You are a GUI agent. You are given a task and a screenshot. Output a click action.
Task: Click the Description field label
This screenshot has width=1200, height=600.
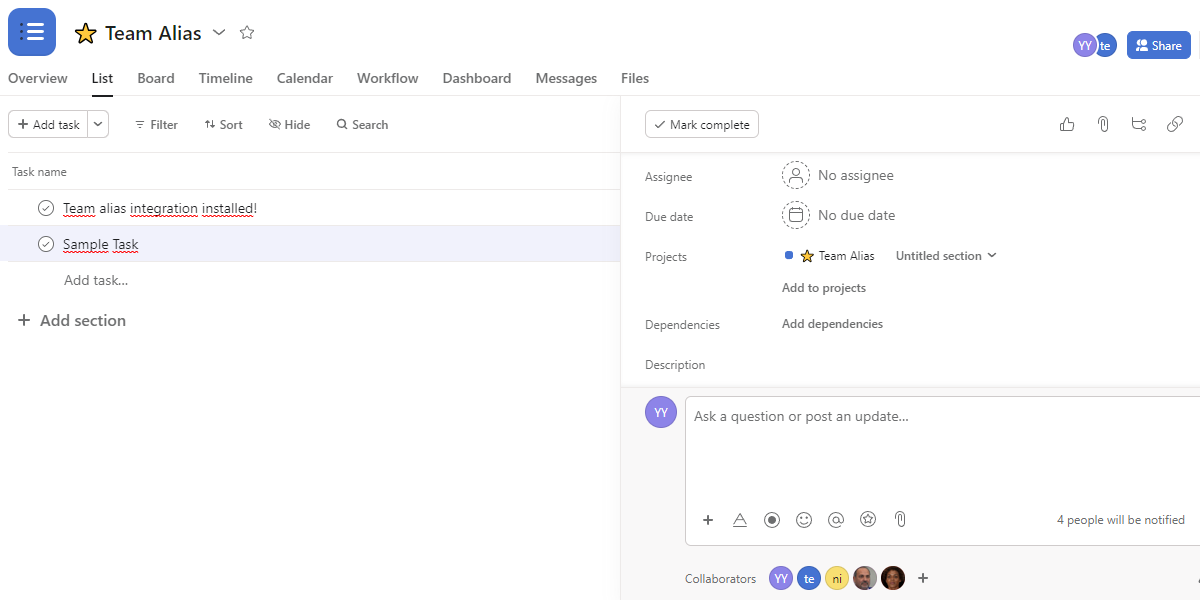click(x=675, y=365)
